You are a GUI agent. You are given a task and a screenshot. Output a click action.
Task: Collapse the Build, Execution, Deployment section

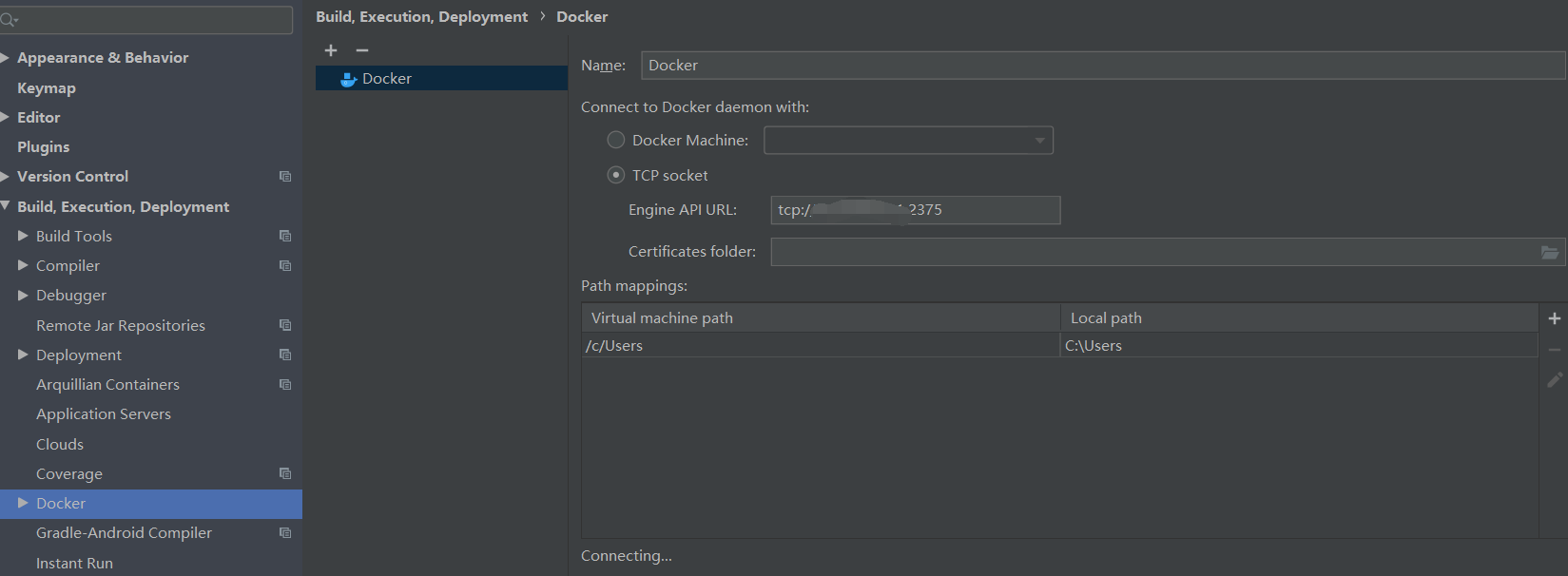pyautogui.click(x=6, y=206)
